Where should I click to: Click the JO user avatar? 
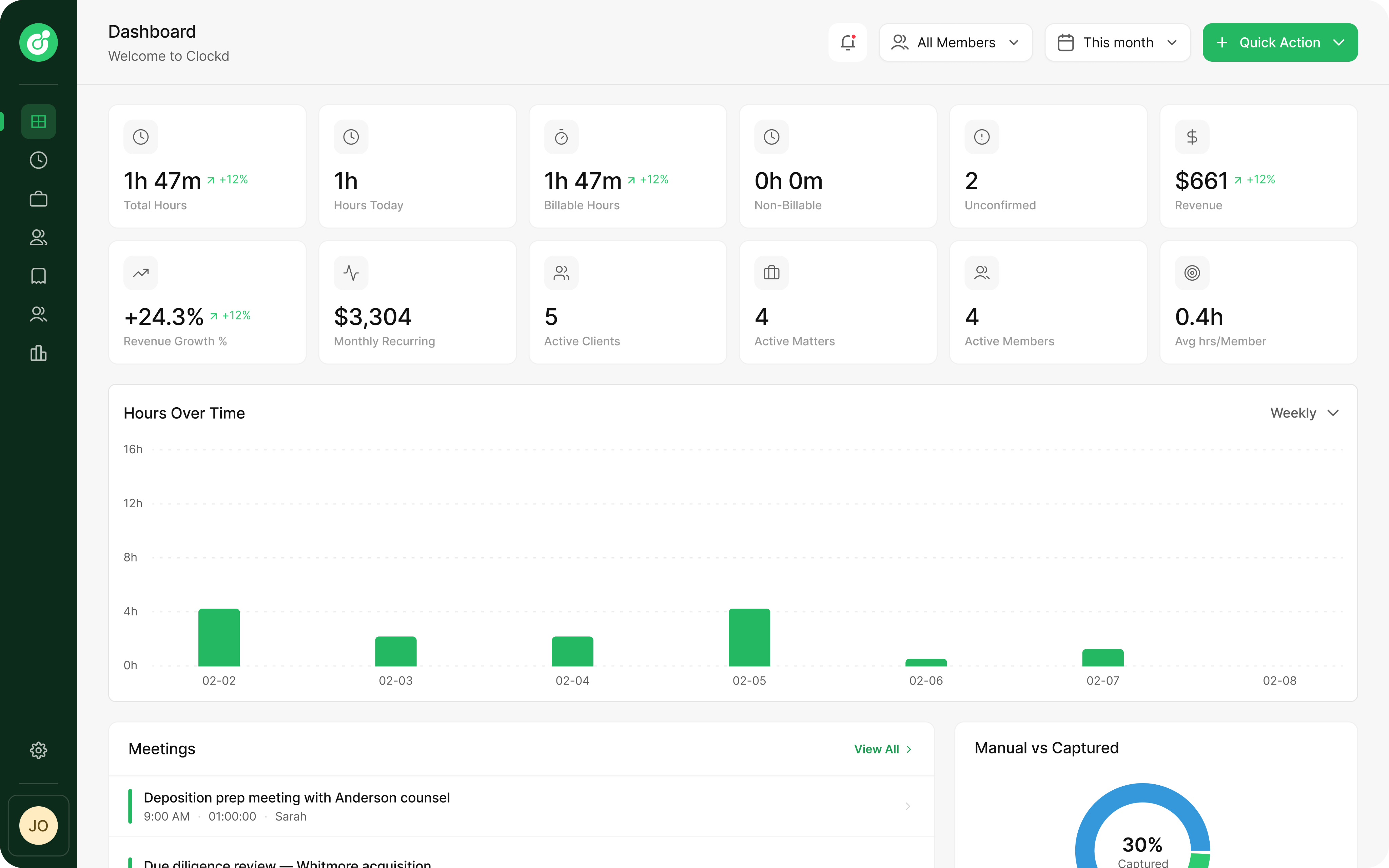coord(38,826)
